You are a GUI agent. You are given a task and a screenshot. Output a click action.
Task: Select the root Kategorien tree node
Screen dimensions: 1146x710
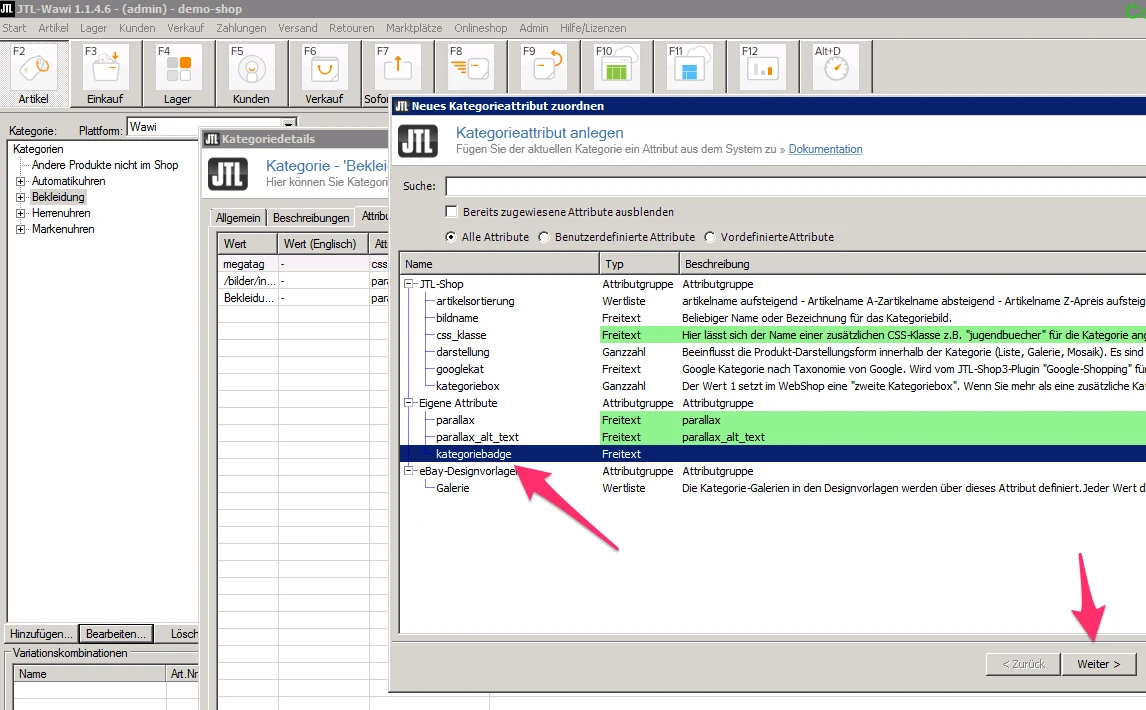point(38,149)
